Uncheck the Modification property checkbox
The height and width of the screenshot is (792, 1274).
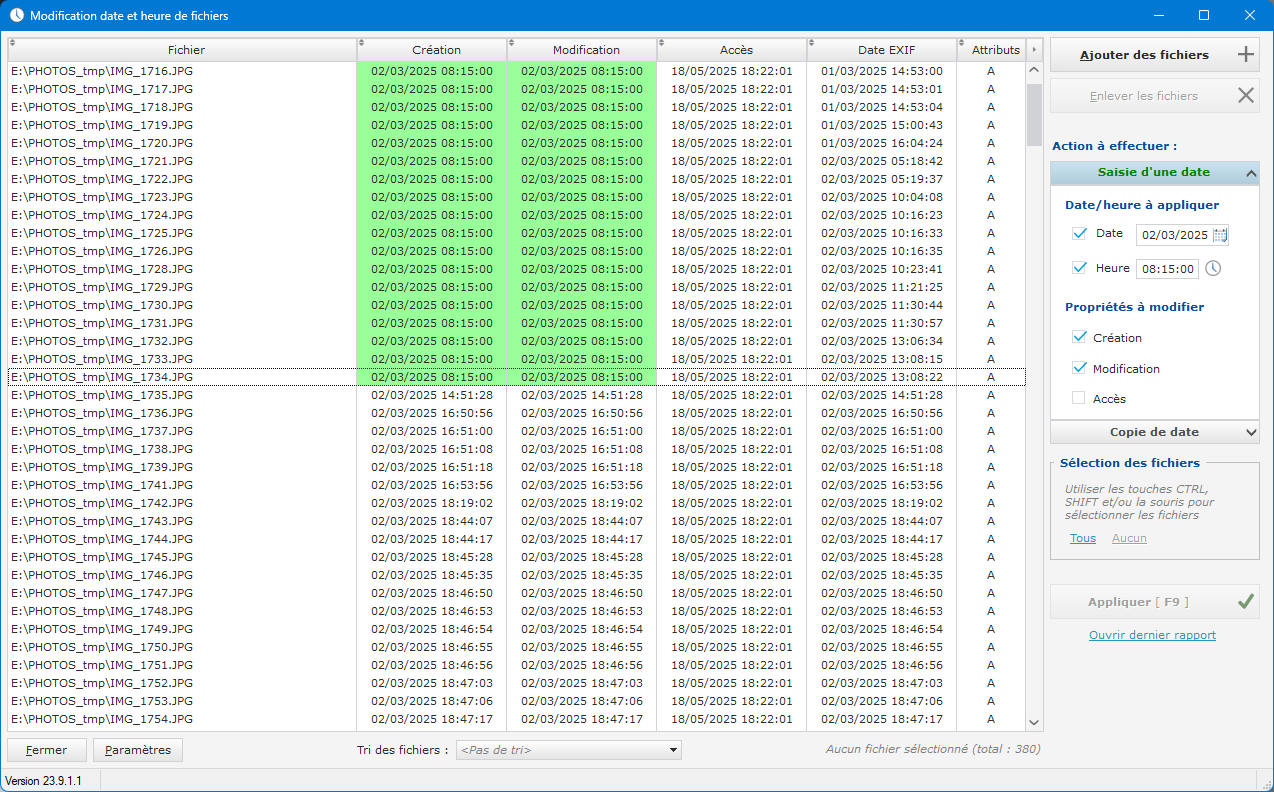(x=1079, y=368)
